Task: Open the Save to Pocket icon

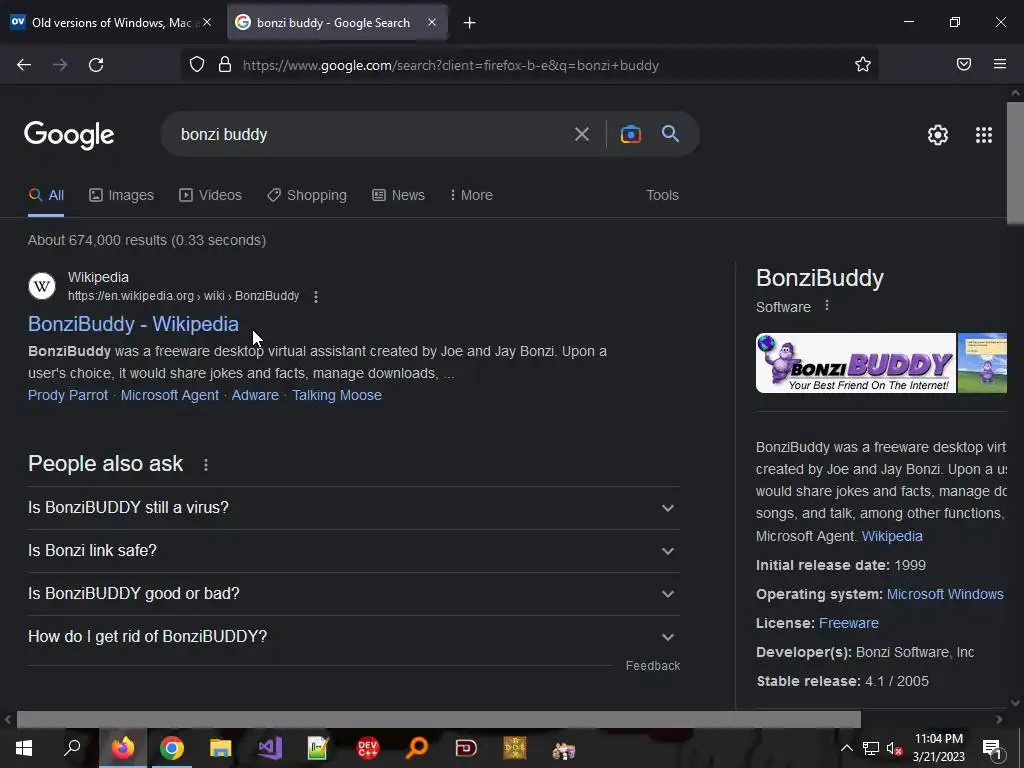Action: [x=964, y=64]
